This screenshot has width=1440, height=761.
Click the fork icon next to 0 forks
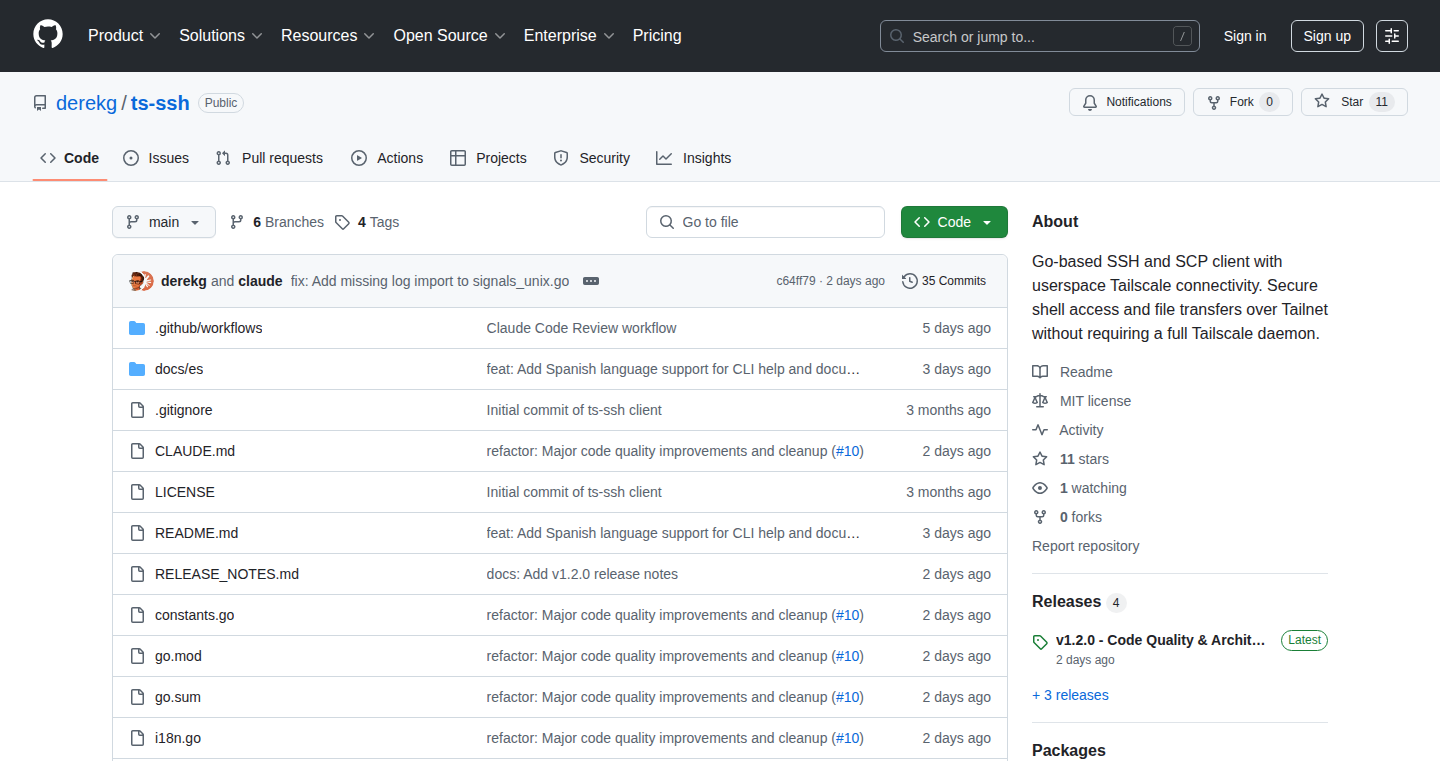(1040, 517)
